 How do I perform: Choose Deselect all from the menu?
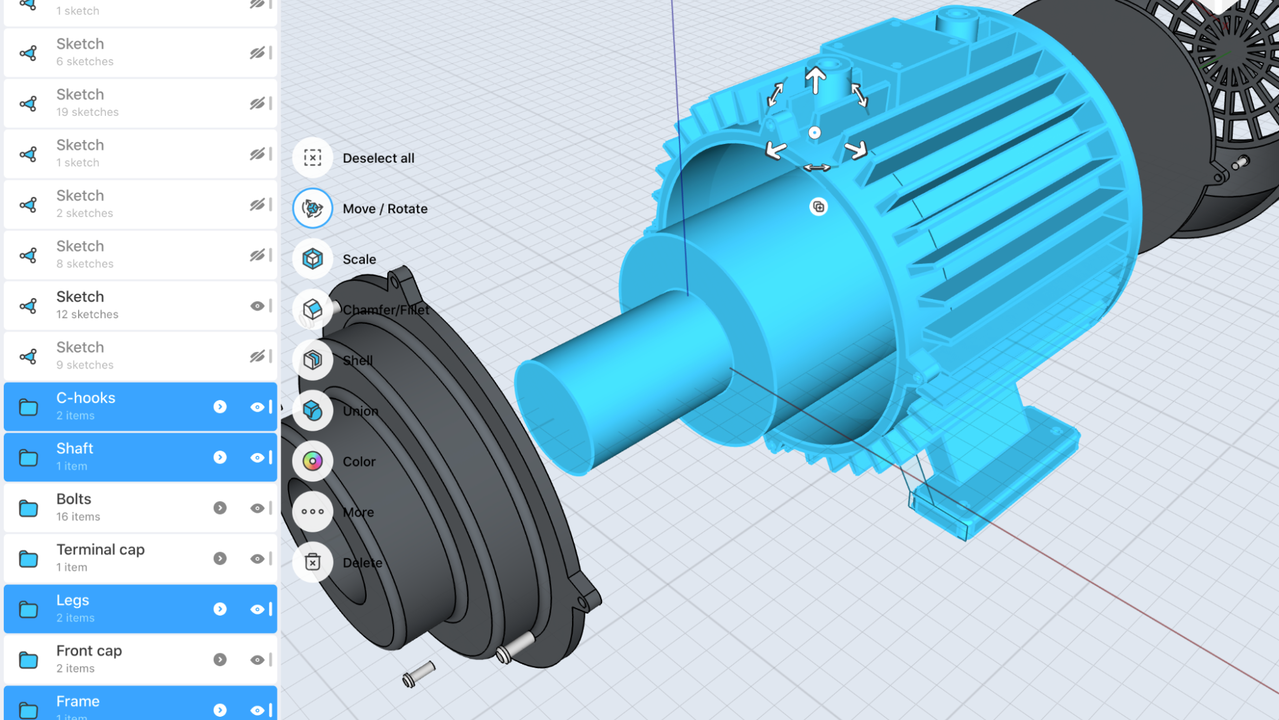[380, 157]
